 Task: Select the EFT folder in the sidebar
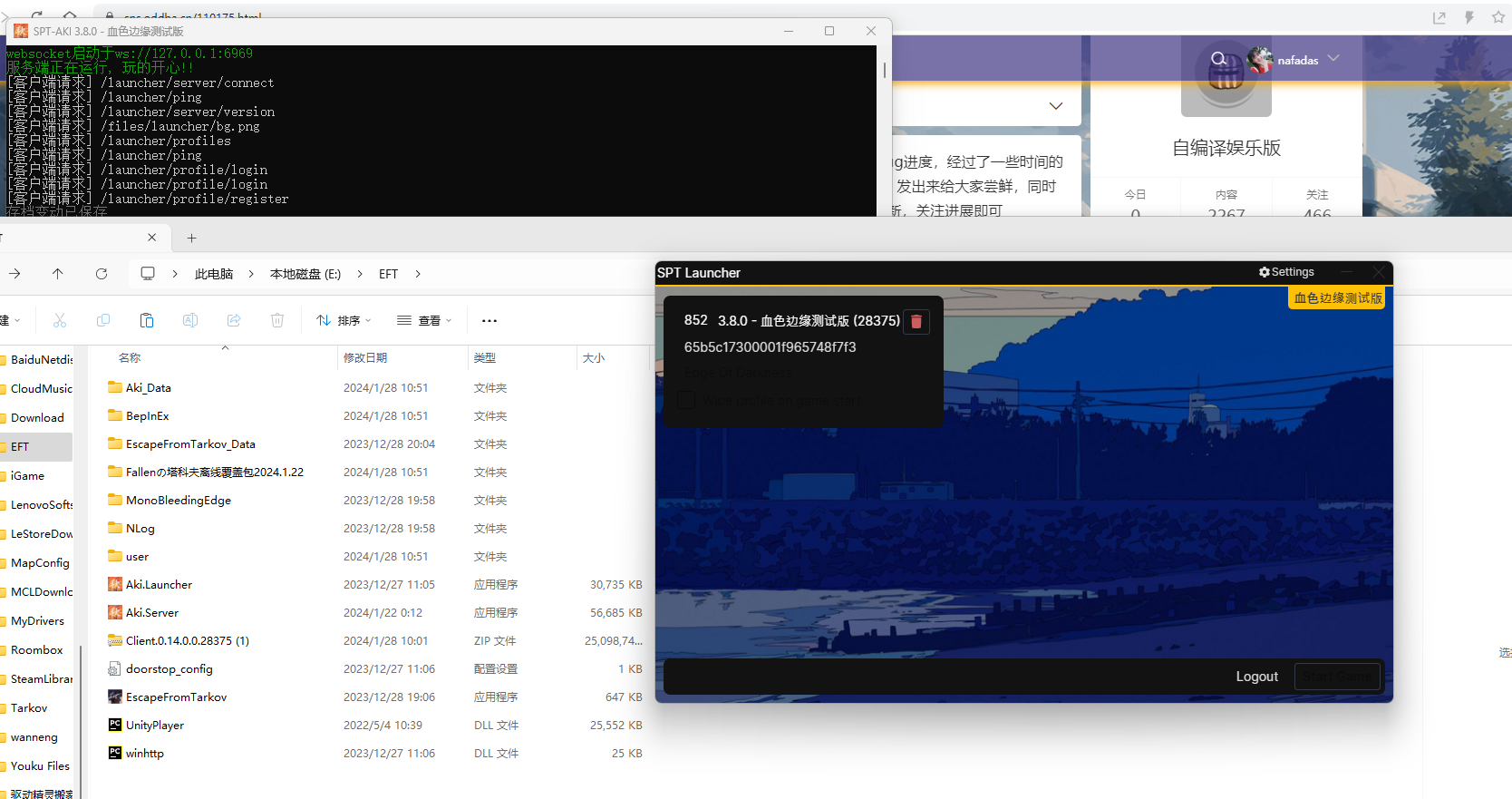tap(20, 447)
